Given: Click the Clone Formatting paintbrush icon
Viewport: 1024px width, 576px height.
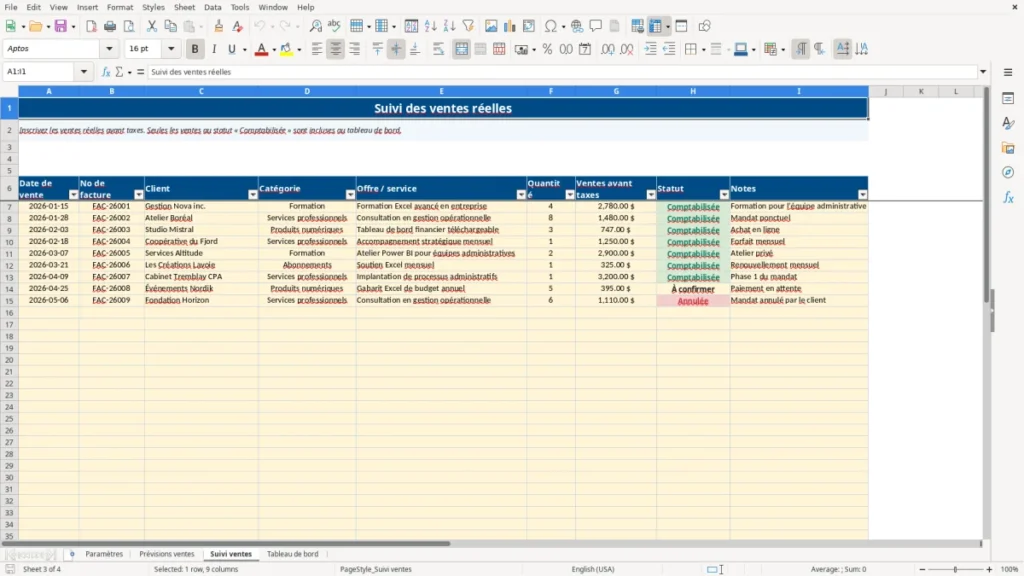Looking at the screenshot, I should tap(219, 26).
